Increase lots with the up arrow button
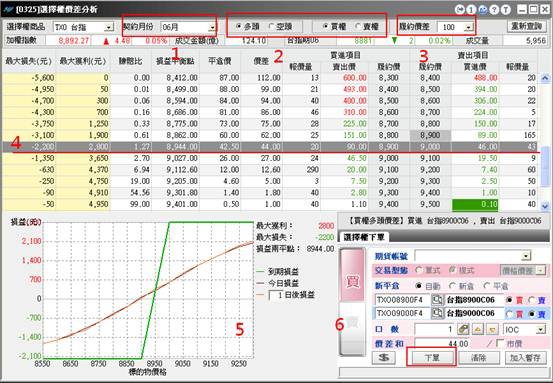 (x=478, y=329)
